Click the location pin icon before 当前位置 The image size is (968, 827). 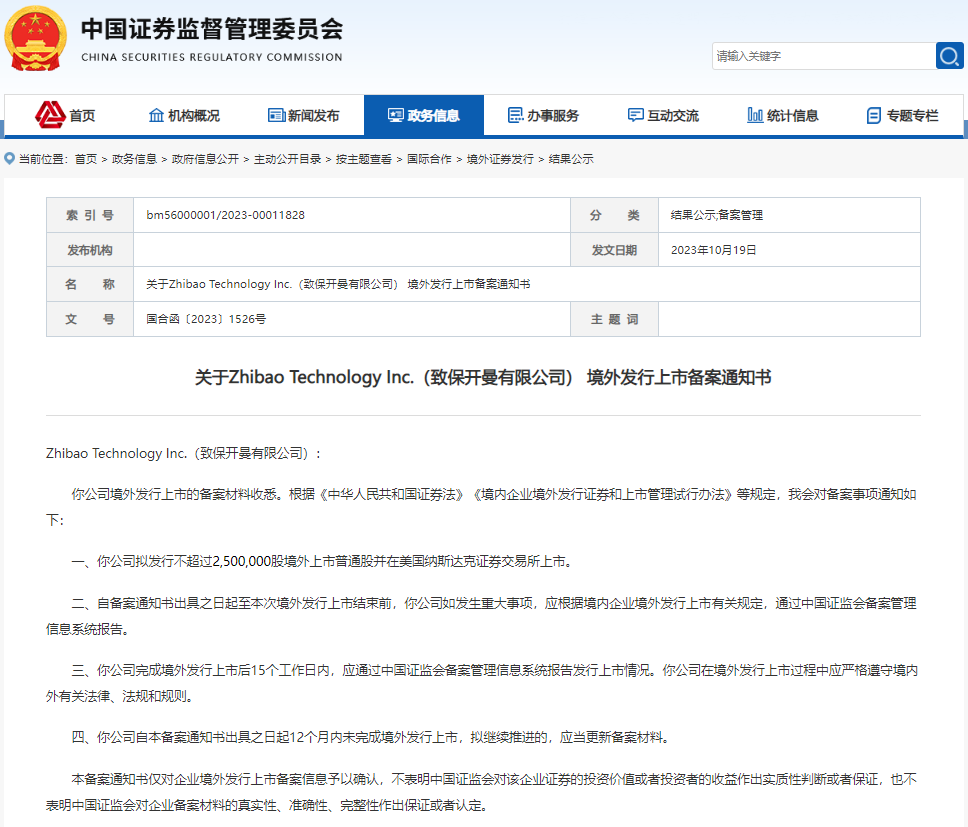(x=9, y=159)
